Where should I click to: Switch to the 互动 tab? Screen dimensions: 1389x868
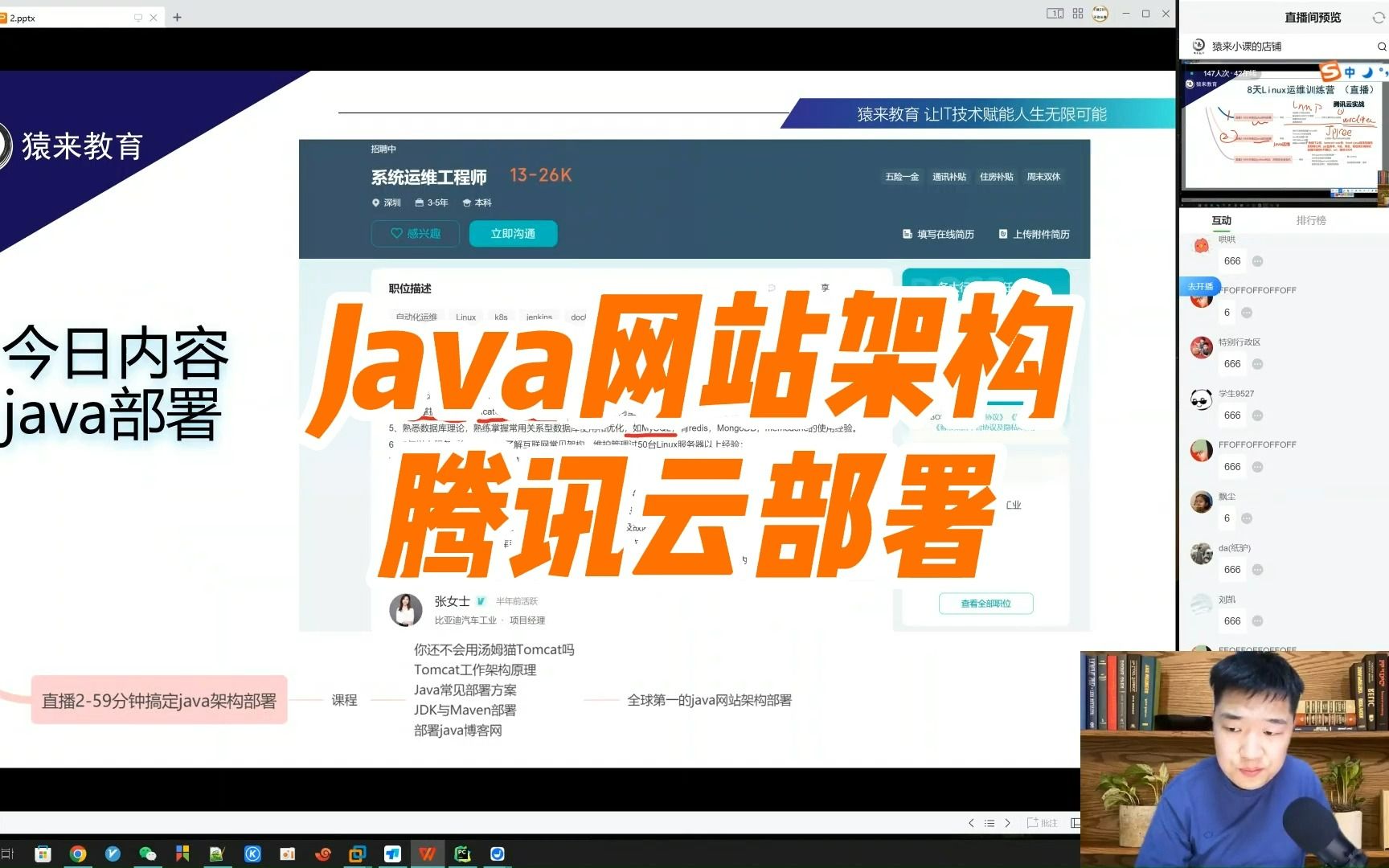pos(1221,220)
